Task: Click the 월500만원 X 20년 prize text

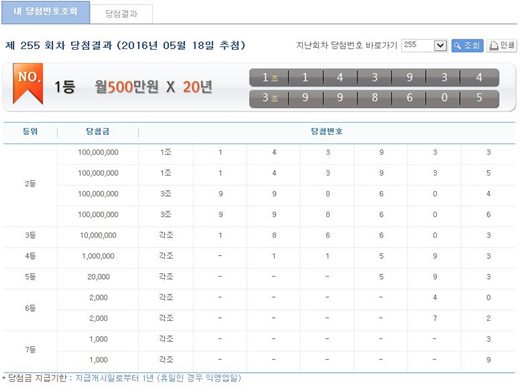Action: (x=154, y=87)
